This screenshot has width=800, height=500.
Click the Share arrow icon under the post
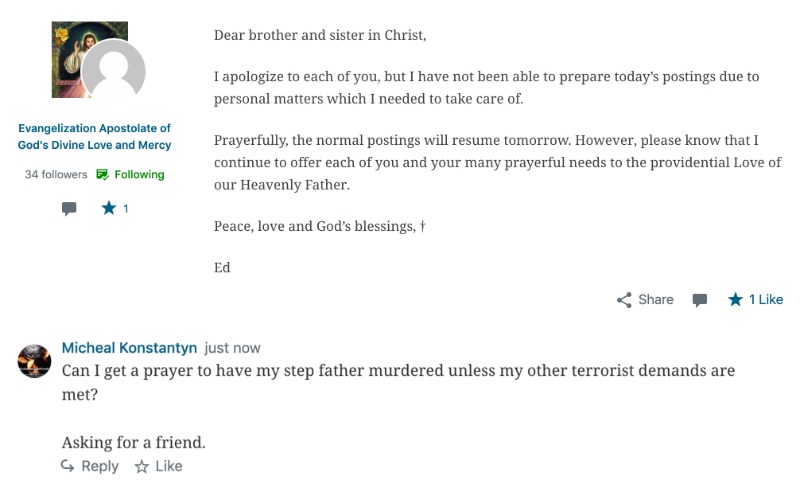623,299
